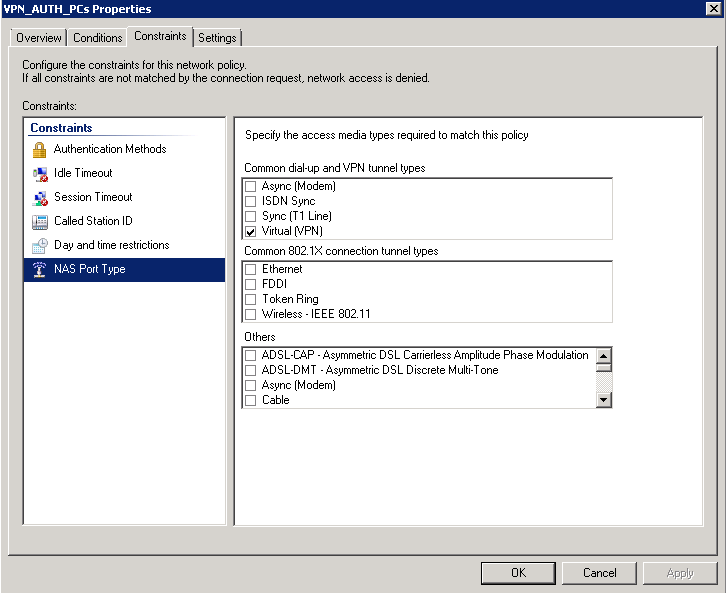Switch to the Overview tab
Viewport: 726px width, 593px height.
[x=39, y=38]
